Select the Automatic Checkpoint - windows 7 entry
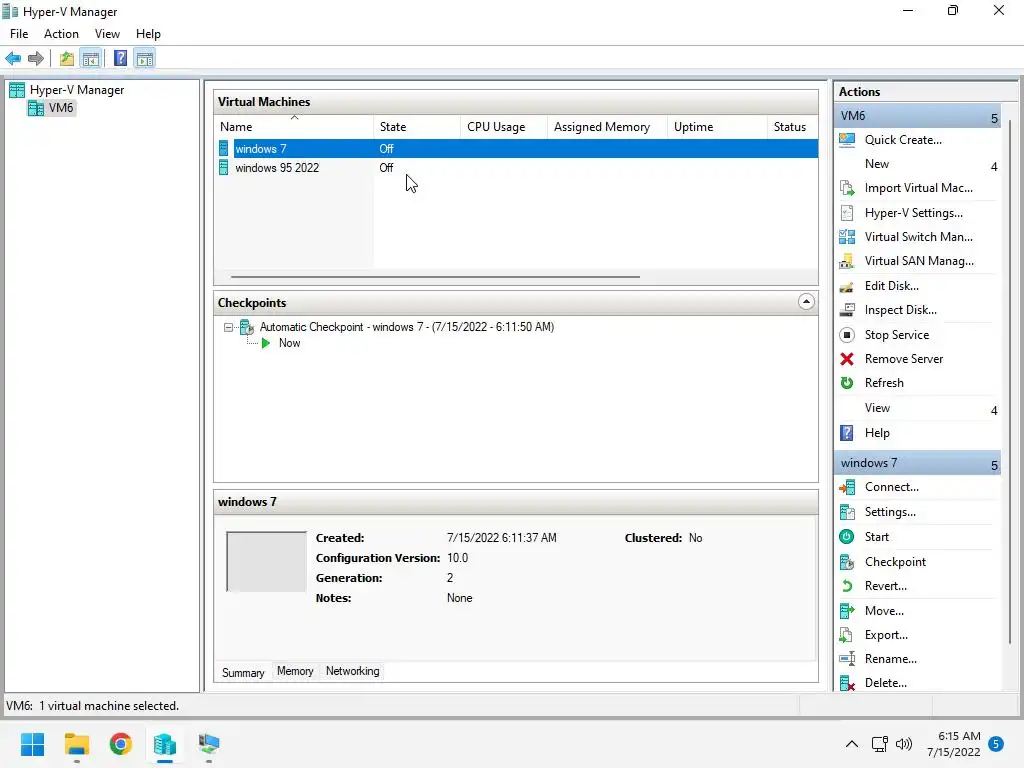 [x=407, y=327]
